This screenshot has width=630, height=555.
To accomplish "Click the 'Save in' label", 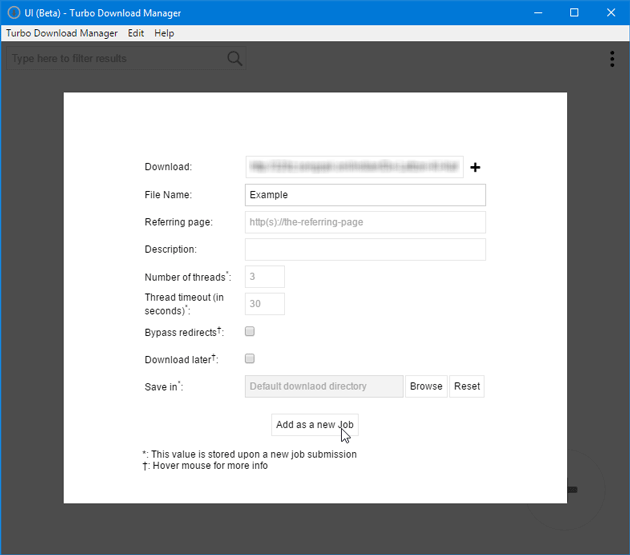I will coord(164,387).
